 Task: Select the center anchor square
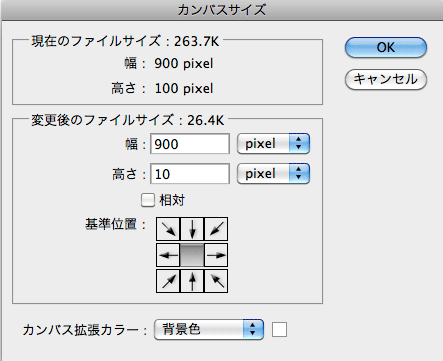click(x=192, y=255)
